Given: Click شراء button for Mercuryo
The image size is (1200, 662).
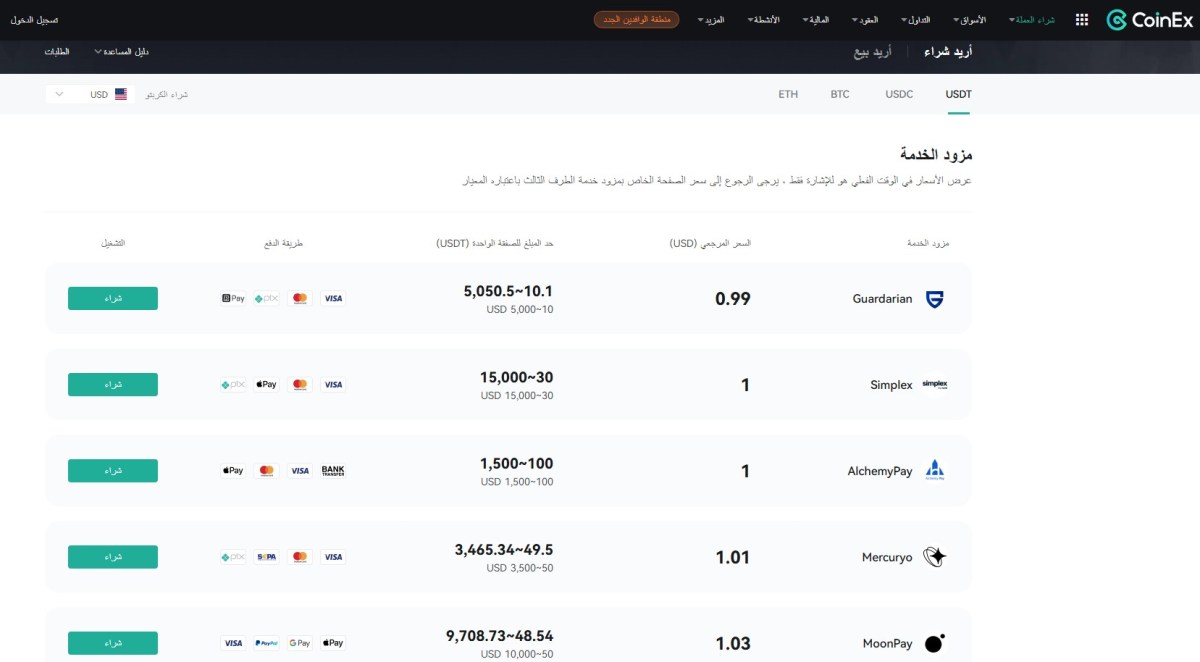Looking at the screenshot, I should coord(113,557).
